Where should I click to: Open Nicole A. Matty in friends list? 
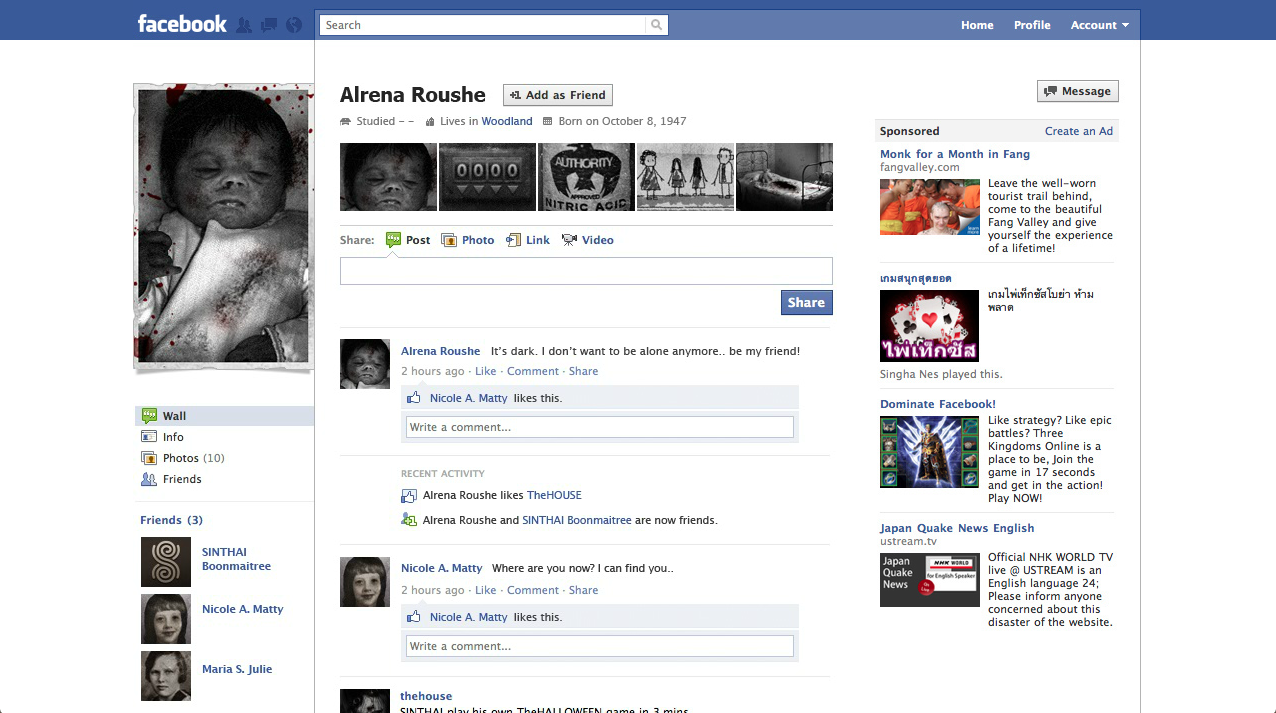[x=242, y=609]
